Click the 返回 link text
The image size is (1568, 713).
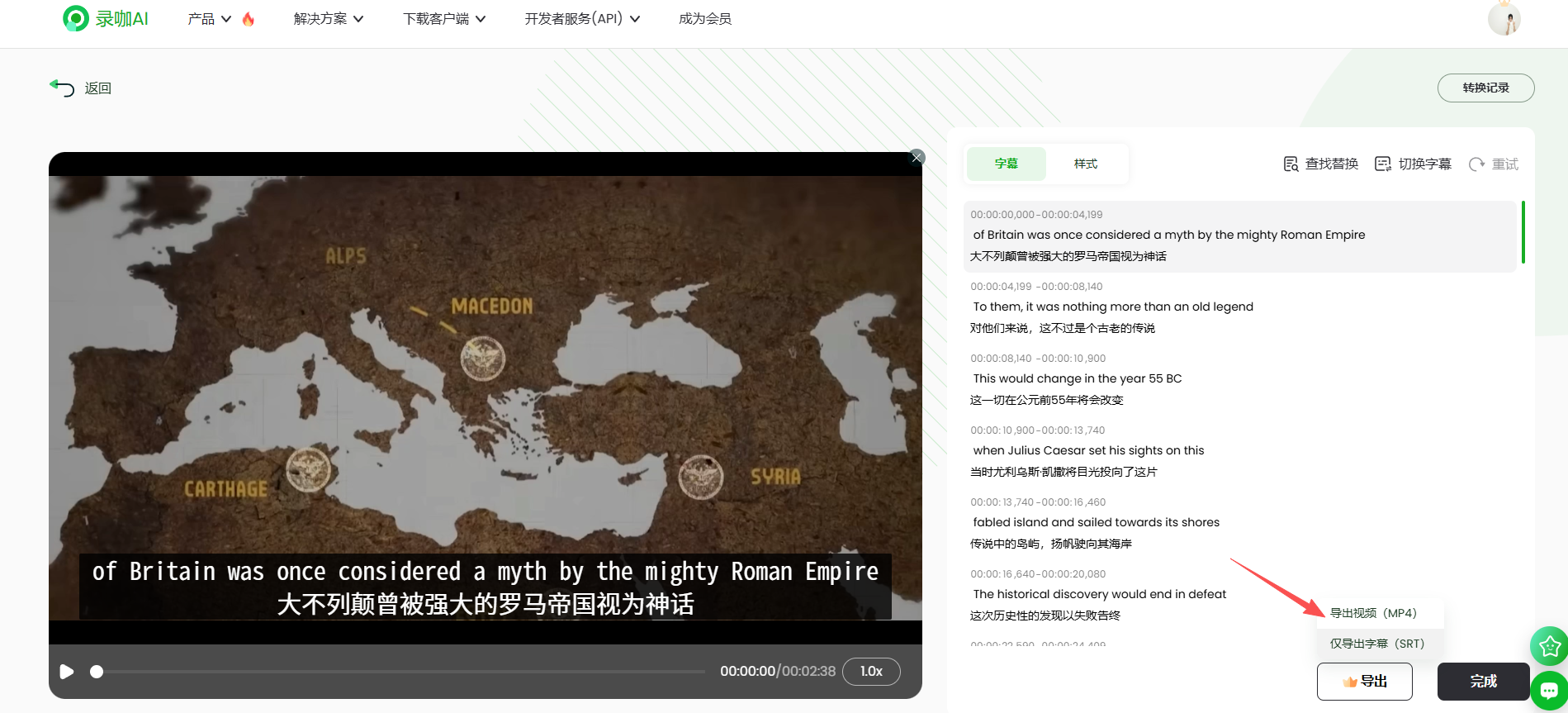point(97,88)
